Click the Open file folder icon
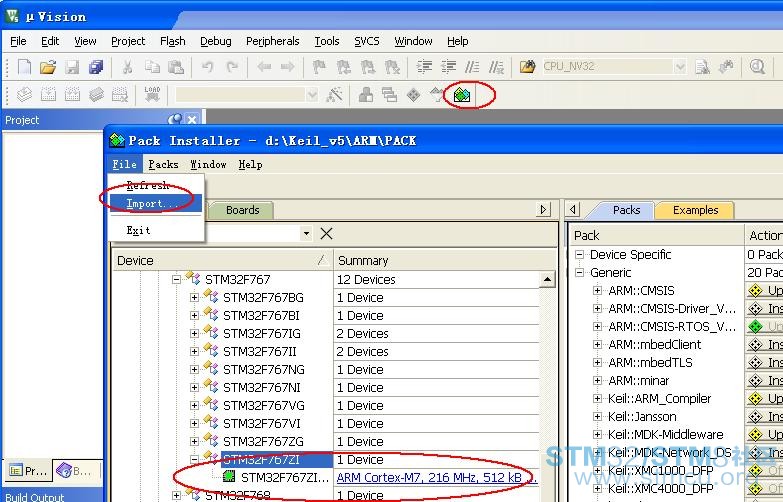This screenshot has width=783, height=502. (48, 66)
